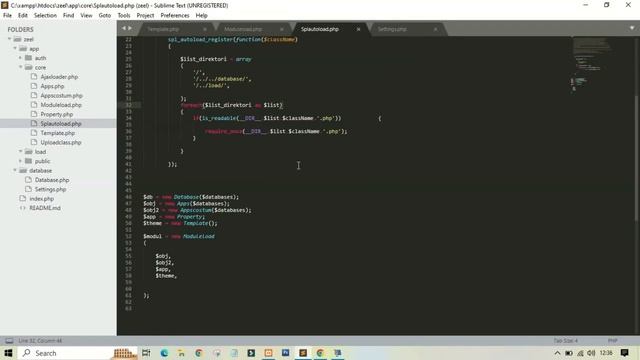Open the Preferences menu
This screenshot has height=360, width=640.
click(x=175, y=16)
